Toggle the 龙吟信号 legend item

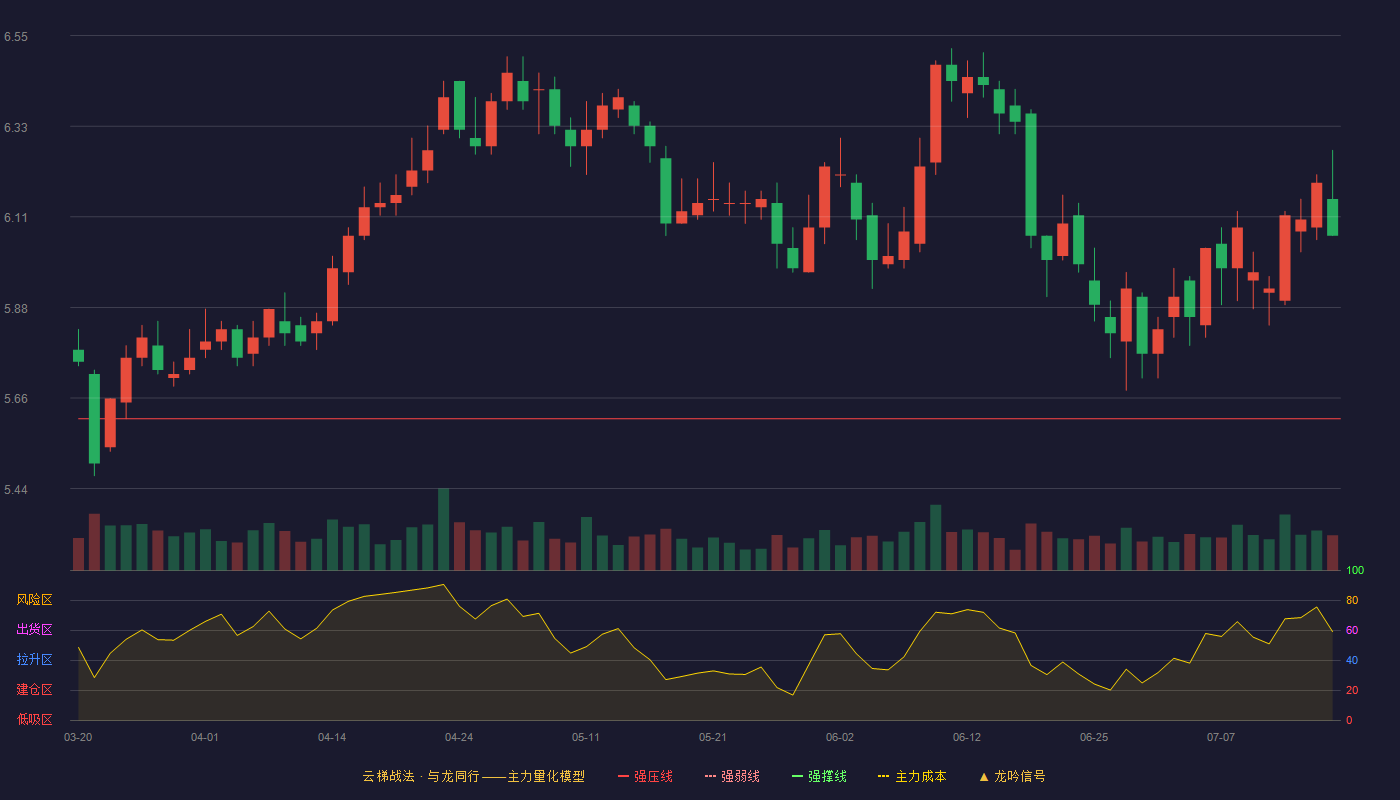1011,776
